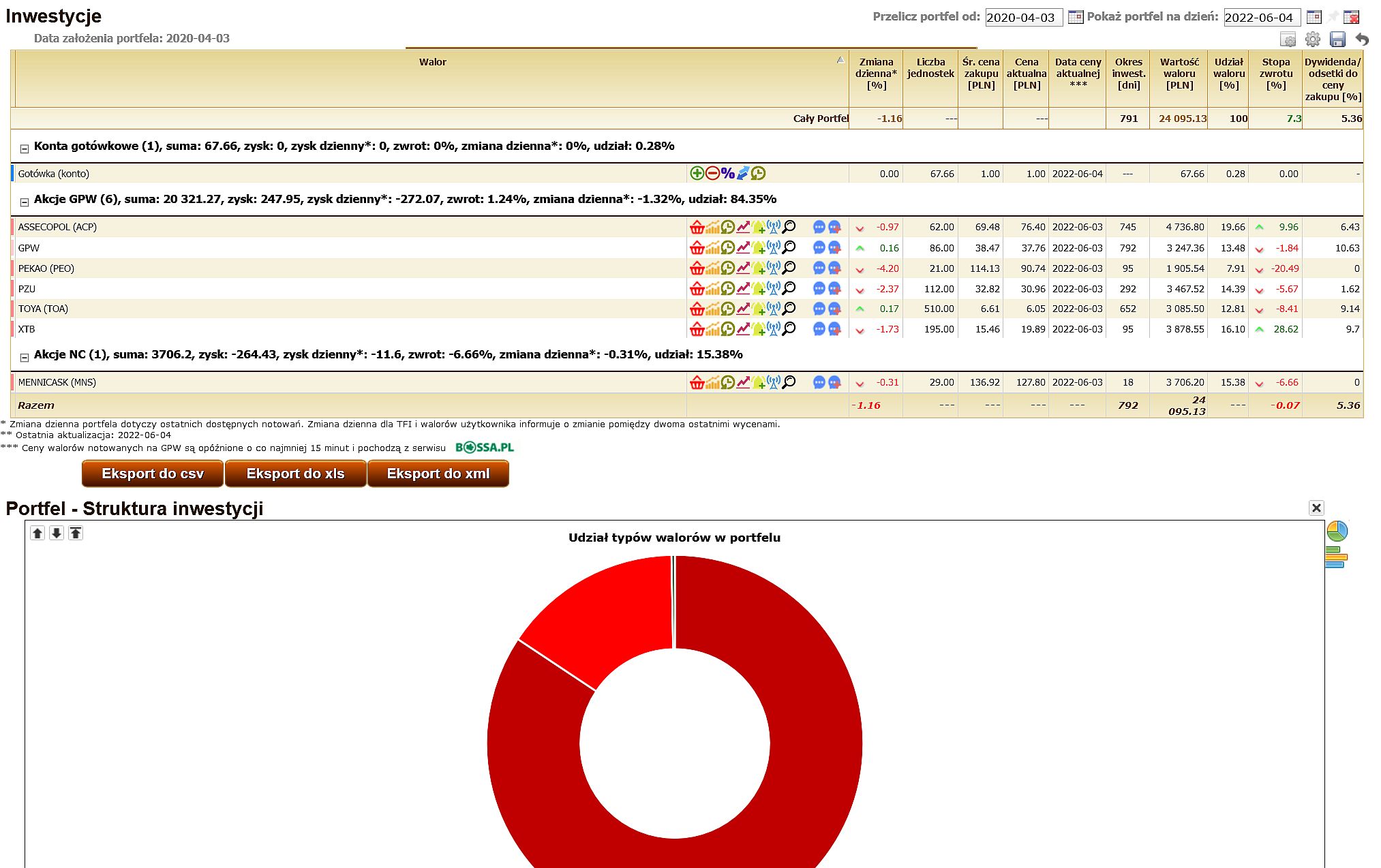This screenshot has height=868, width=1381.
Task: Select the horizontal bar chart type icon
Action: pyautogui.click(x=1337, y=557)
